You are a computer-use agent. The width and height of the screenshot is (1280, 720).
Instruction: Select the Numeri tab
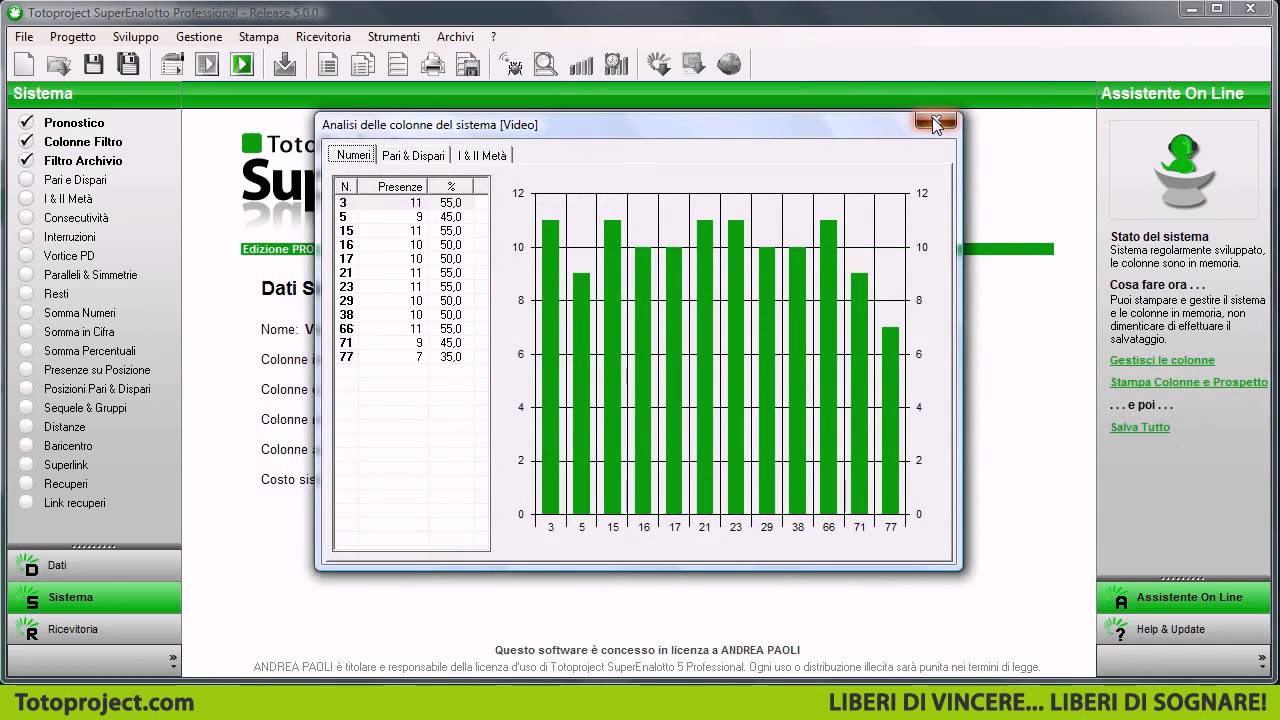coord(353,155)
